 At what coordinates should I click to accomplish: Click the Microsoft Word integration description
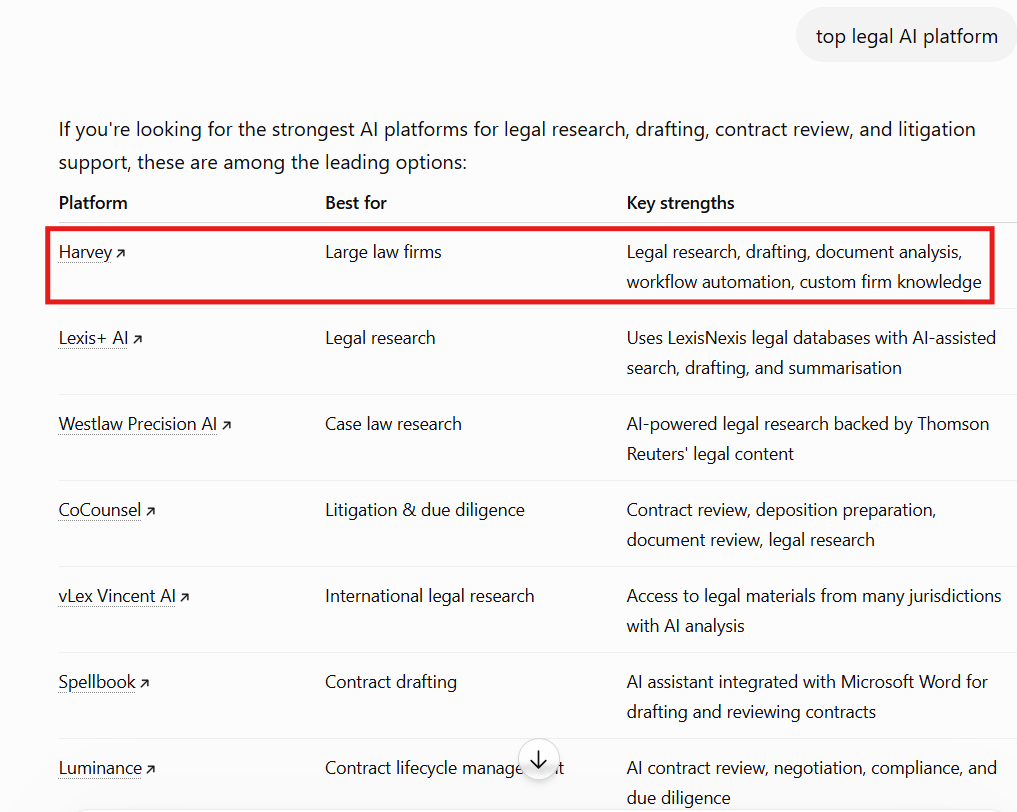click(807, 697)
